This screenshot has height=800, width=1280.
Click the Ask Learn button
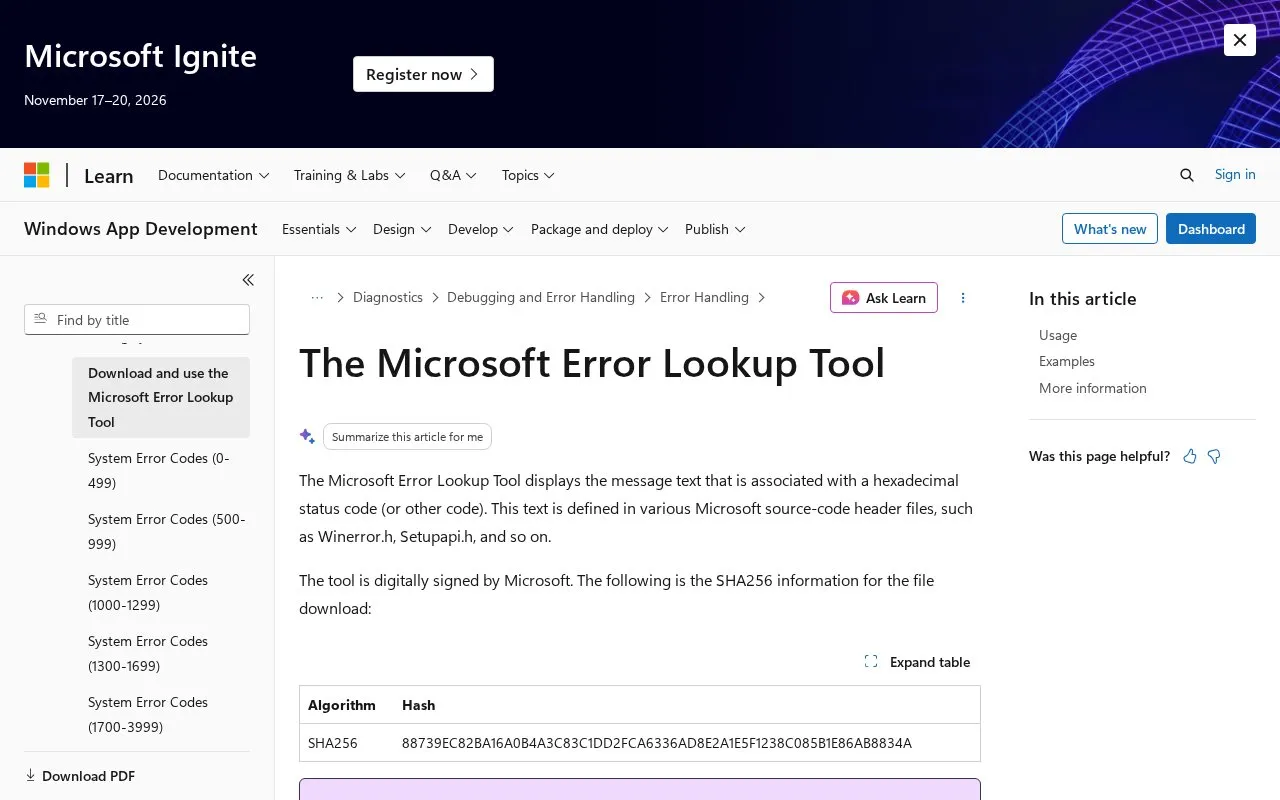(884, 298)
